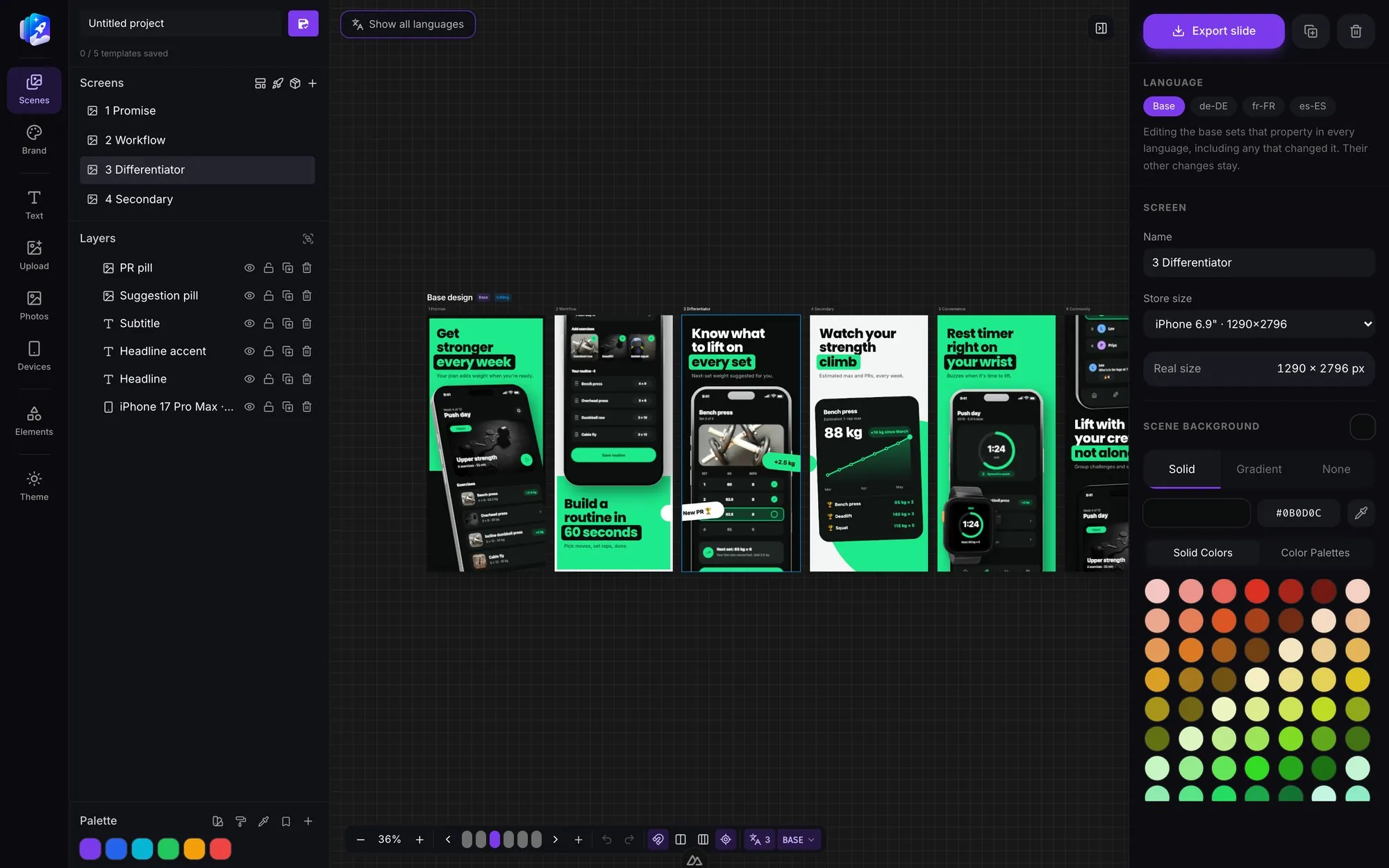The width and height of the screenshot is (1389, 868).
Task: Open the Upload panel
Action: pyautogui.click(x=34, y=255)
